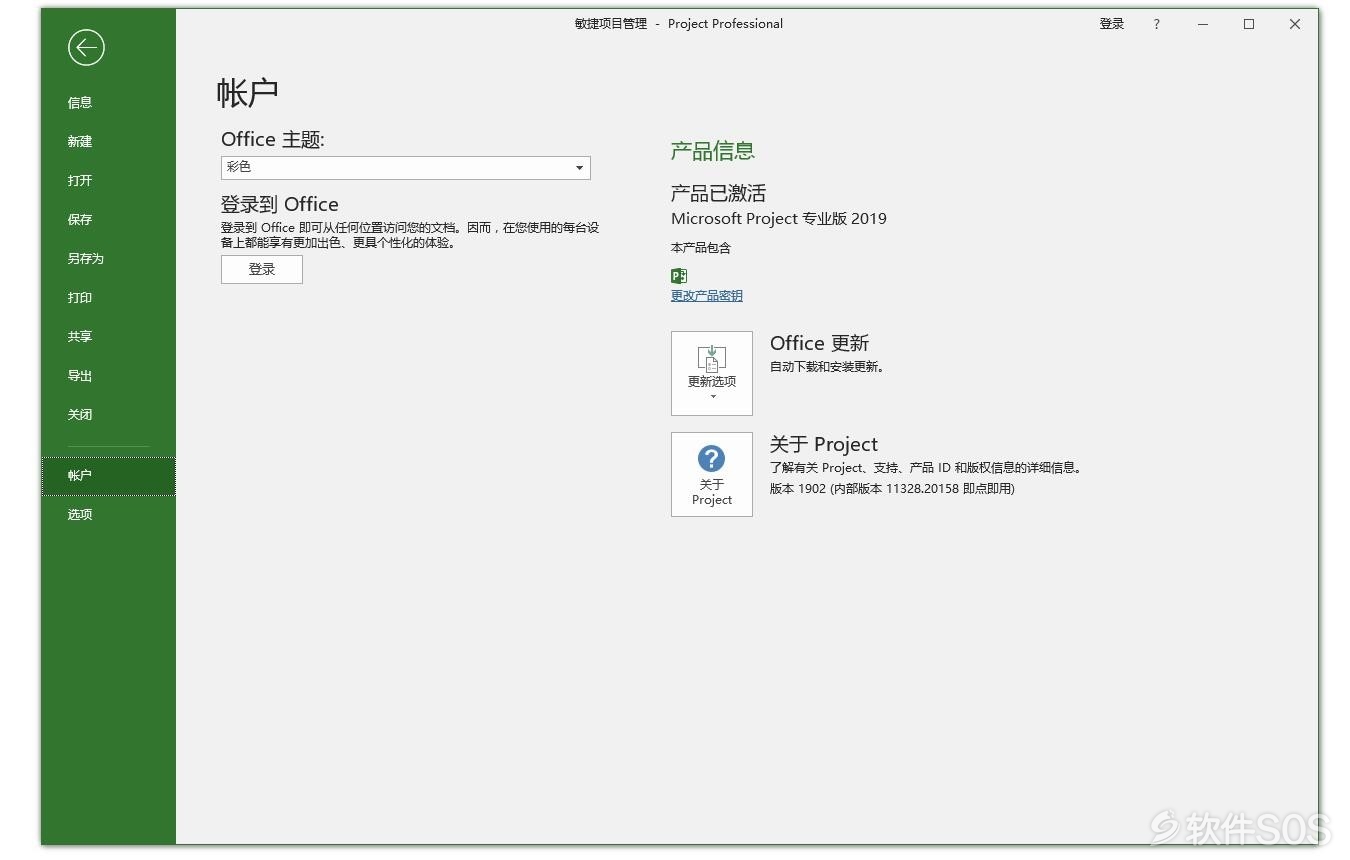Click 保存 in the sidebar

108,219
